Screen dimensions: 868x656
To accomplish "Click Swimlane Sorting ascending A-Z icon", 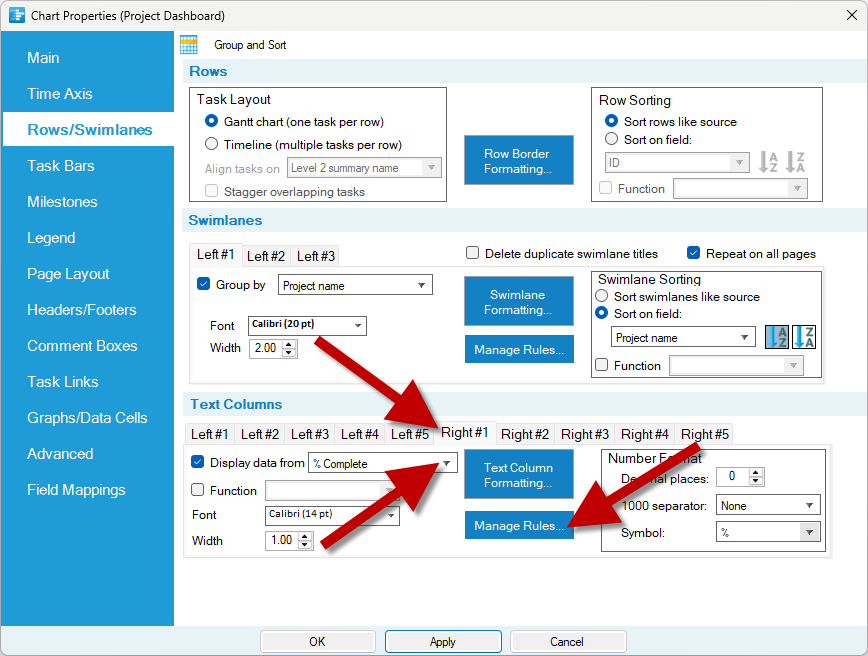I will [777, 337].
